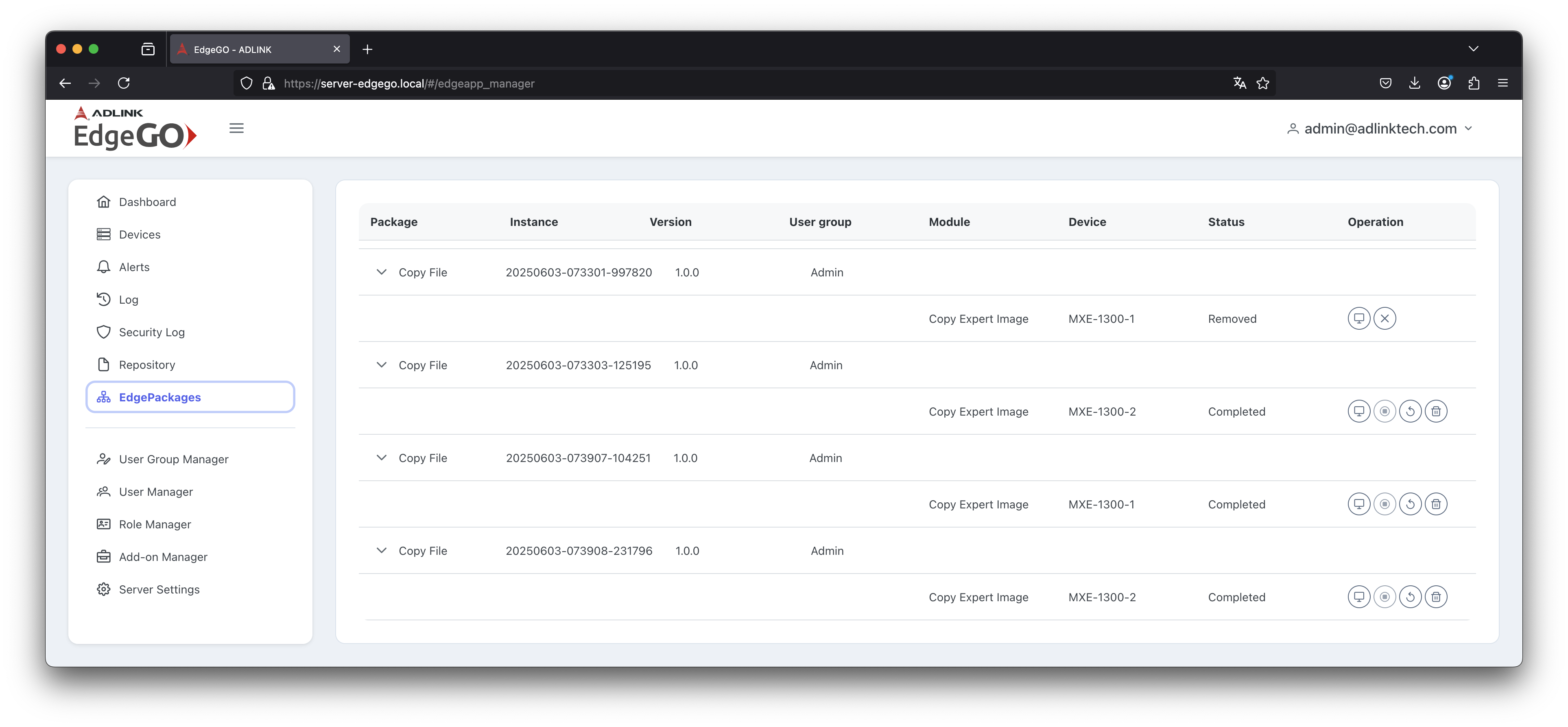
Task: Collapse Copy File instance 20250603-073908-231796
Action: coord(382,550)
